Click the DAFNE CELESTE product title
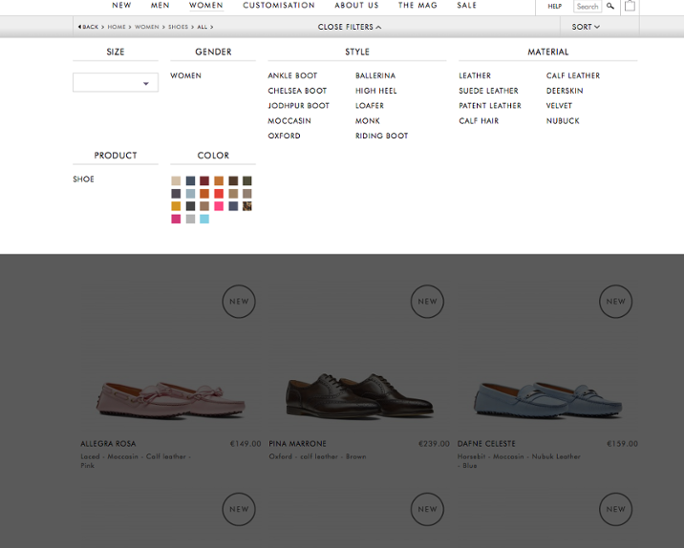Screen dimensions: 684x548 coord(486,444)
